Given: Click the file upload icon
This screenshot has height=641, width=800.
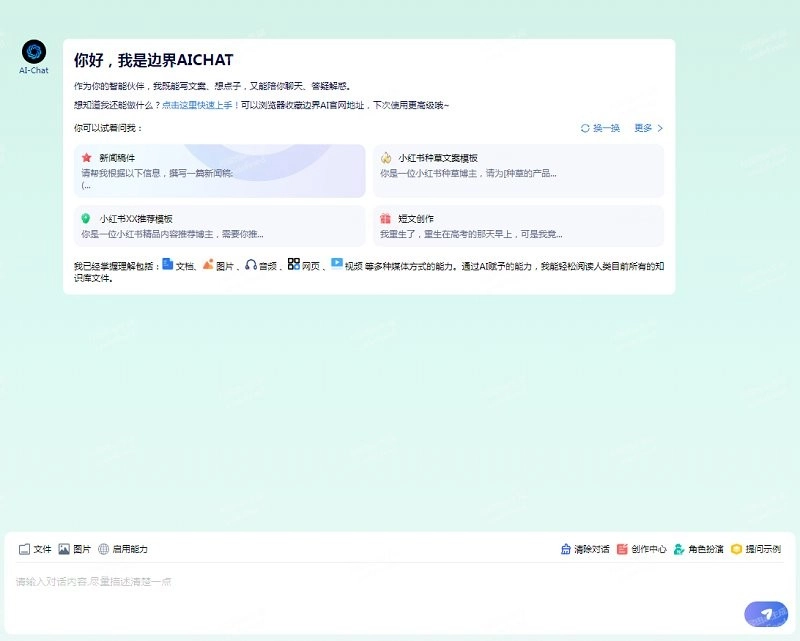Looking at the screenshot, I should click(x=24, y=549).
